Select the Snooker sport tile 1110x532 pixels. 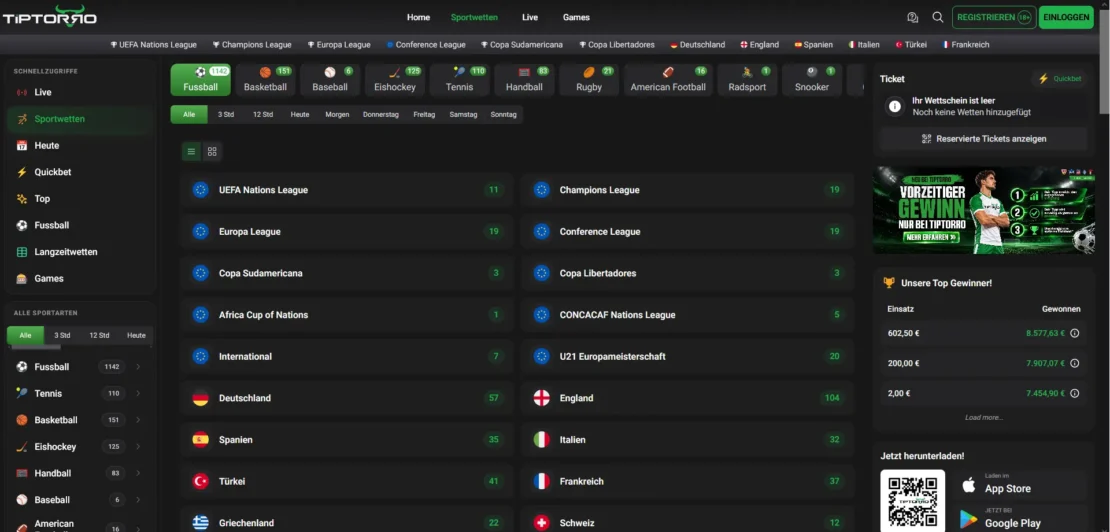click(812, 80)
